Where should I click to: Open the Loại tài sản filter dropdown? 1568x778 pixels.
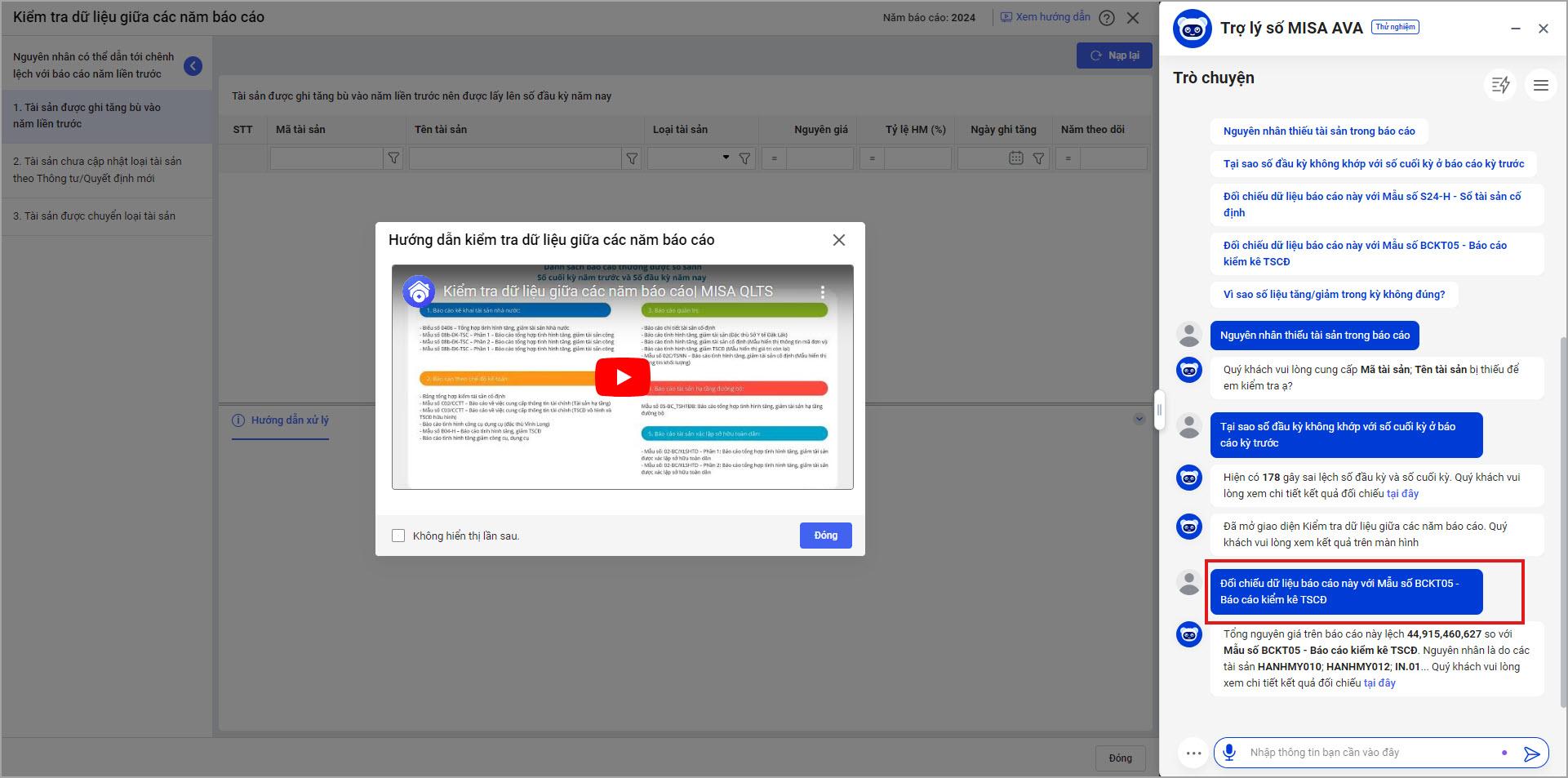726,158
